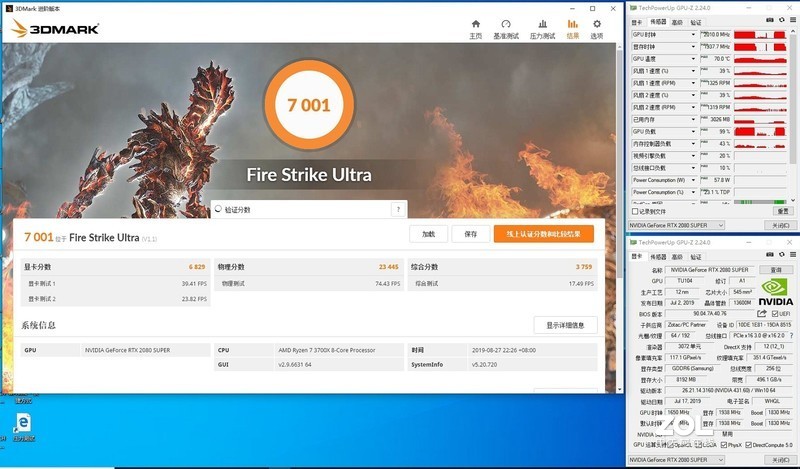
Task: Click the 重置 reset button in GPU-Z sensors
Action: click(x=783, y=211)
